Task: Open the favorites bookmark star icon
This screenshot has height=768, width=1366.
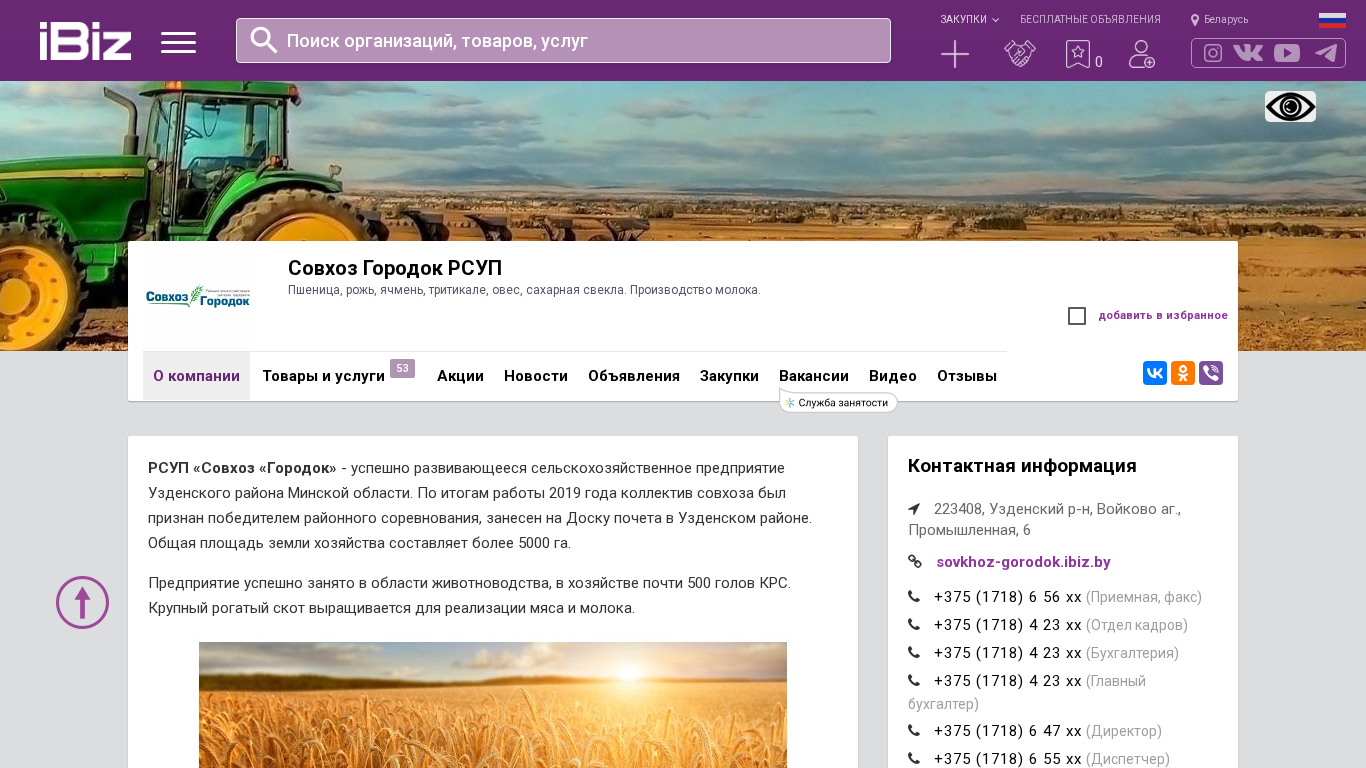Action: (1078, 54)
